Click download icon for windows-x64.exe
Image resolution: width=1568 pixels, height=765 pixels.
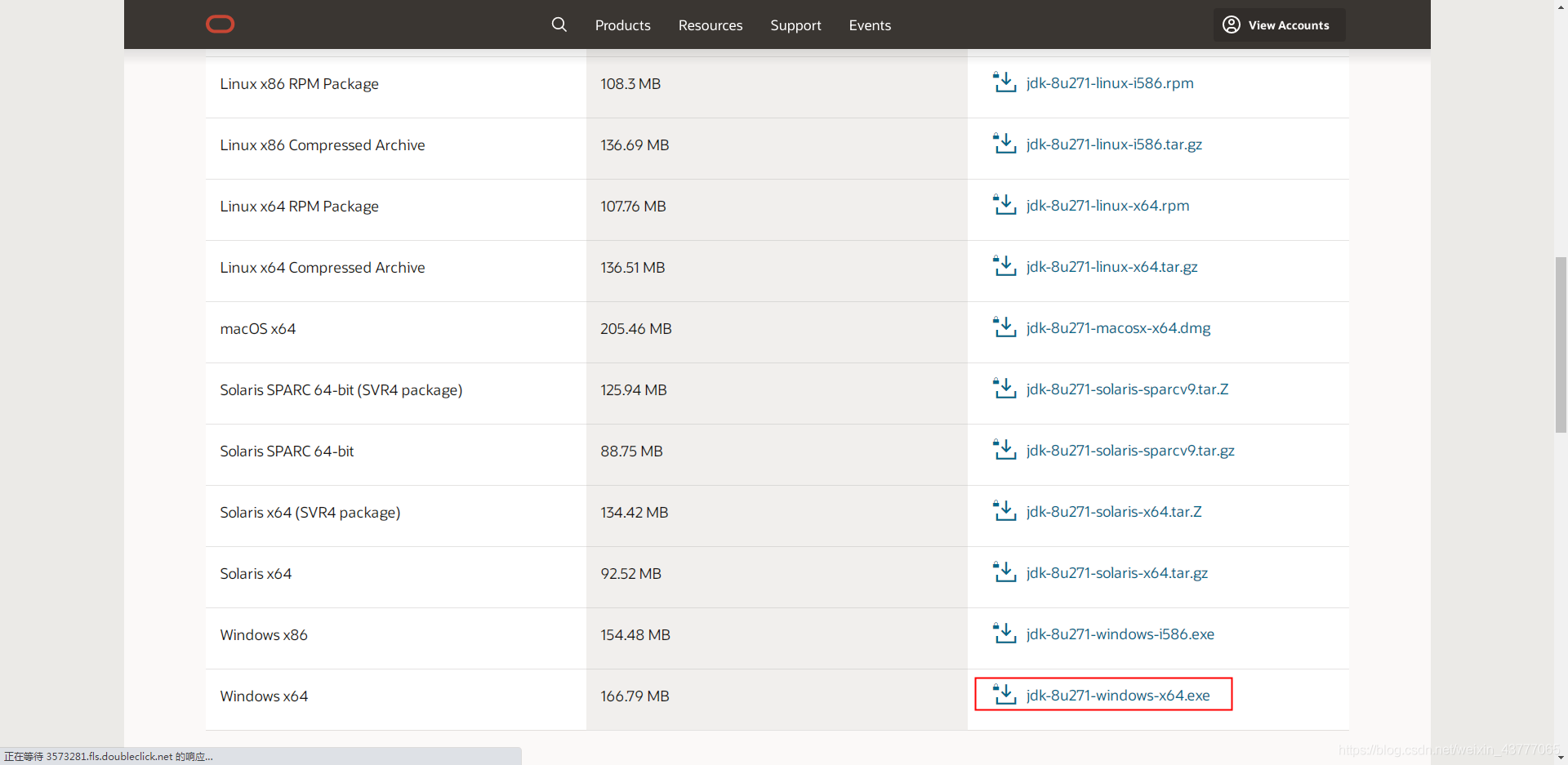pyautogui.click(x=1004, y=695)
